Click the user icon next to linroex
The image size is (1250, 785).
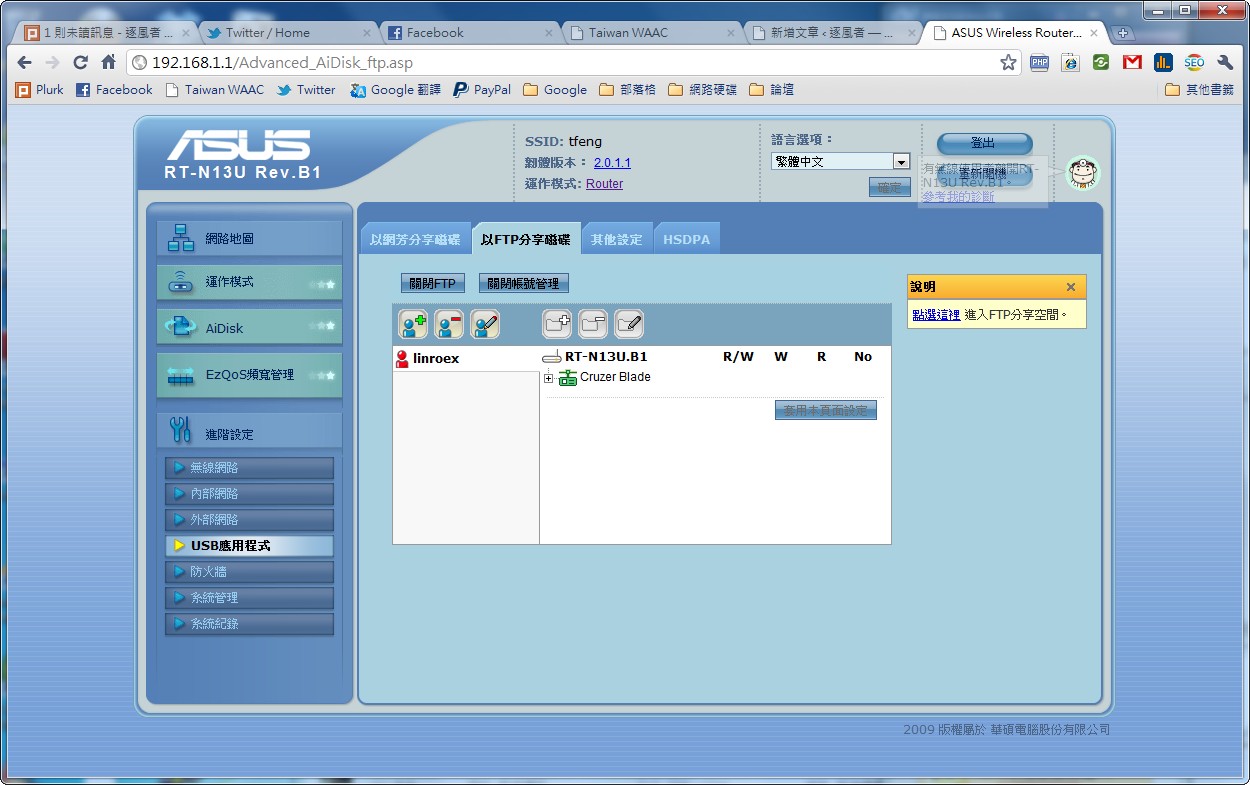(402, 359)
